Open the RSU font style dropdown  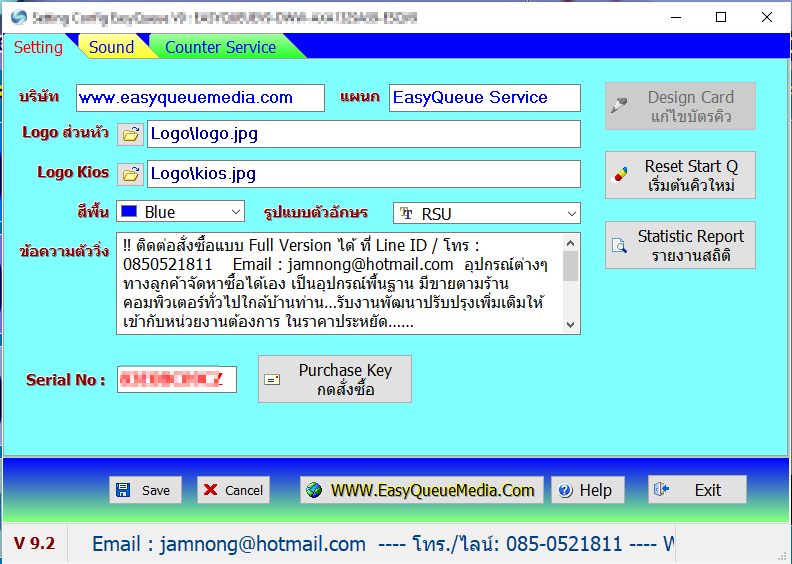click(x=486, y=213)
